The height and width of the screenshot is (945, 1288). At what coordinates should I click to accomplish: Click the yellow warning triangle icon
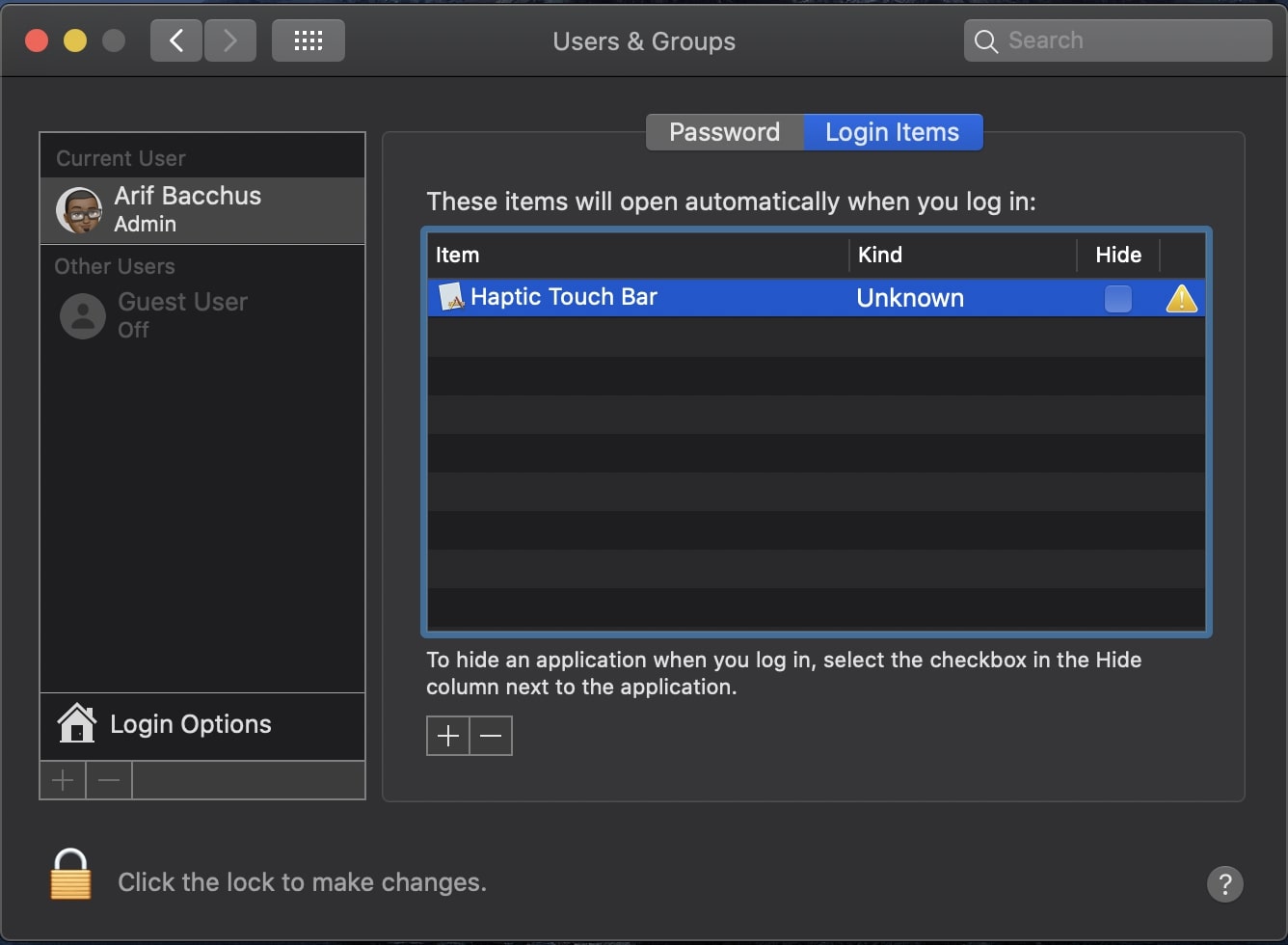tap(1181, 298)
